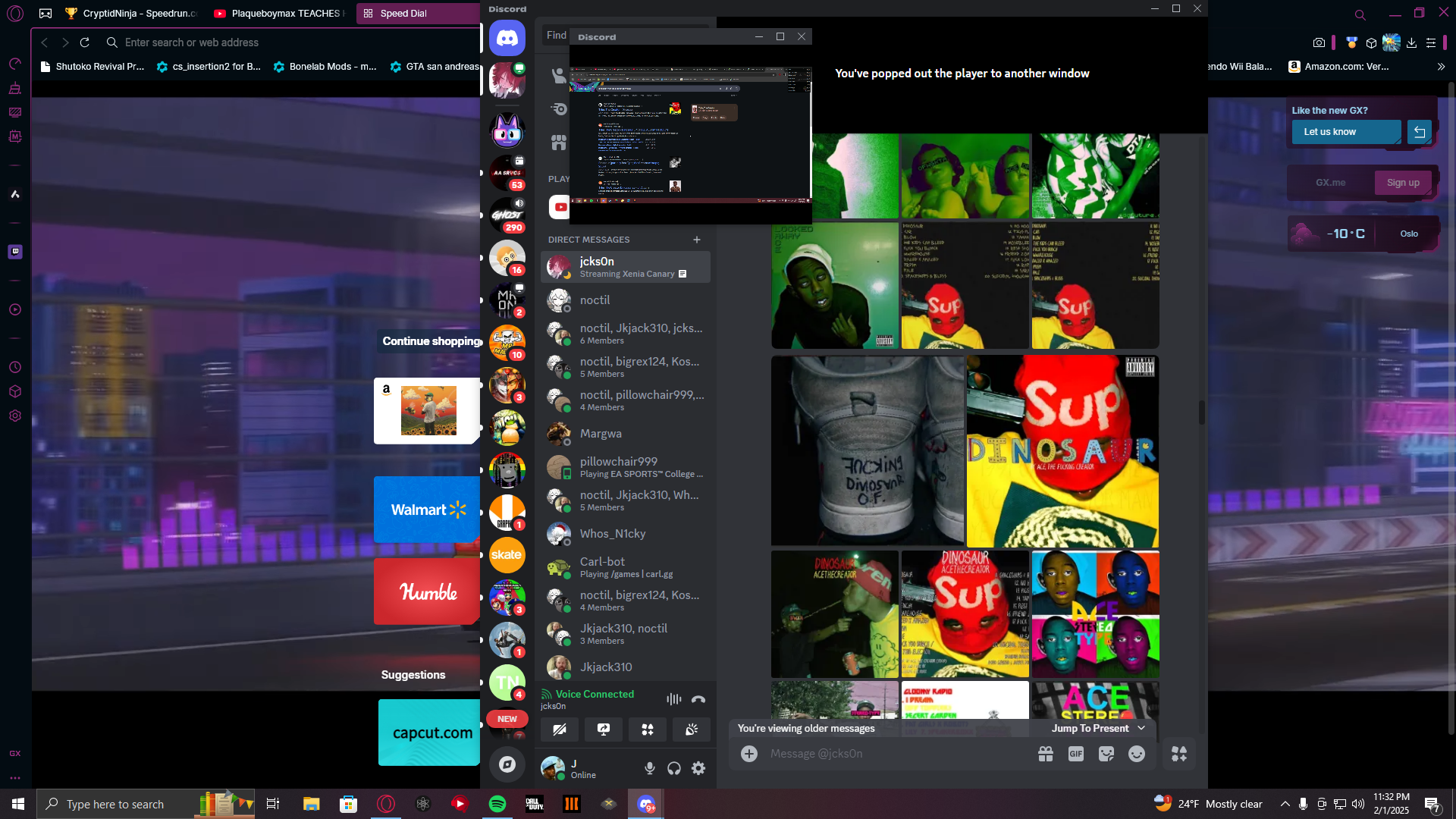Toggle microphone mute
Image resolution: width=1456 pixels, height=819 pixels.
pos(650,768)
